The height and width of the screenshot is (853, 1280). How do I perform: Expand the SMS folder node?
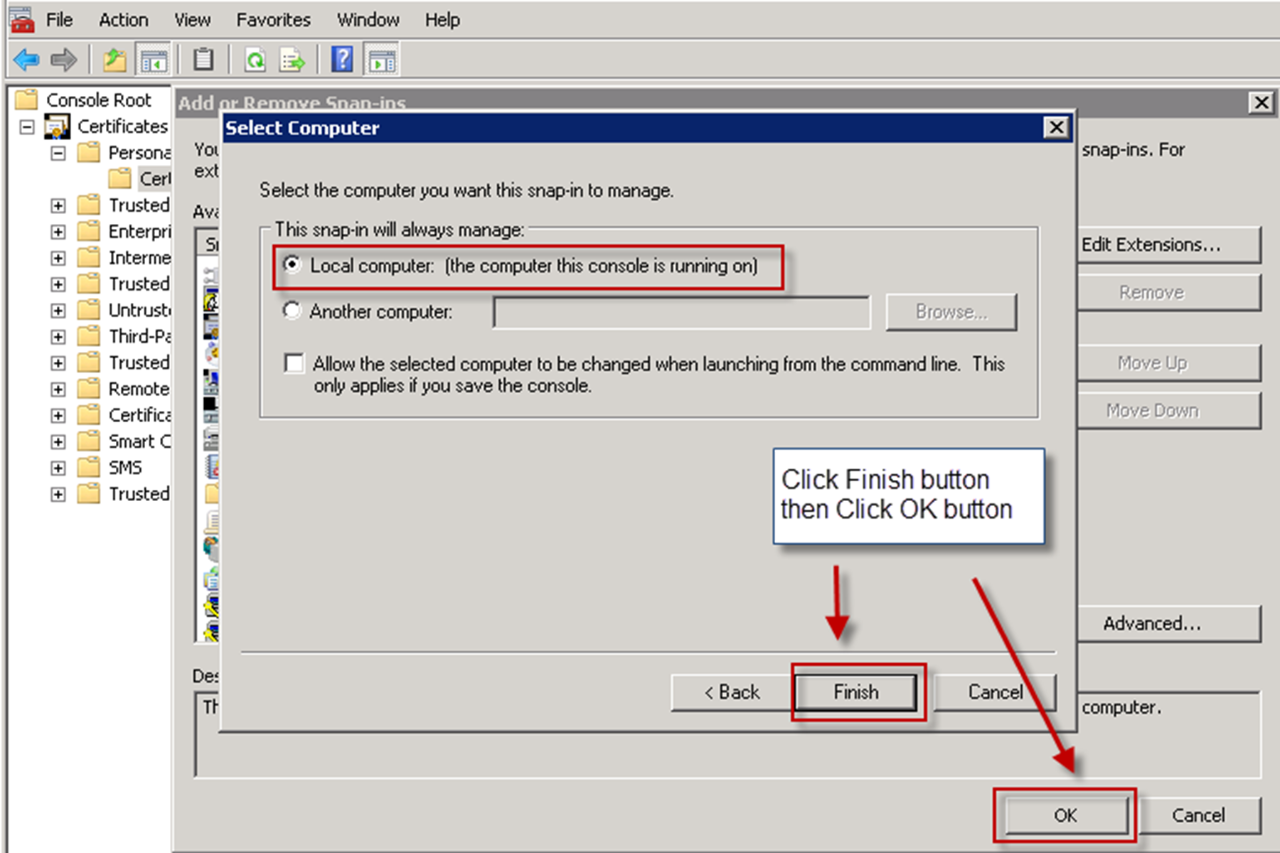58,468
